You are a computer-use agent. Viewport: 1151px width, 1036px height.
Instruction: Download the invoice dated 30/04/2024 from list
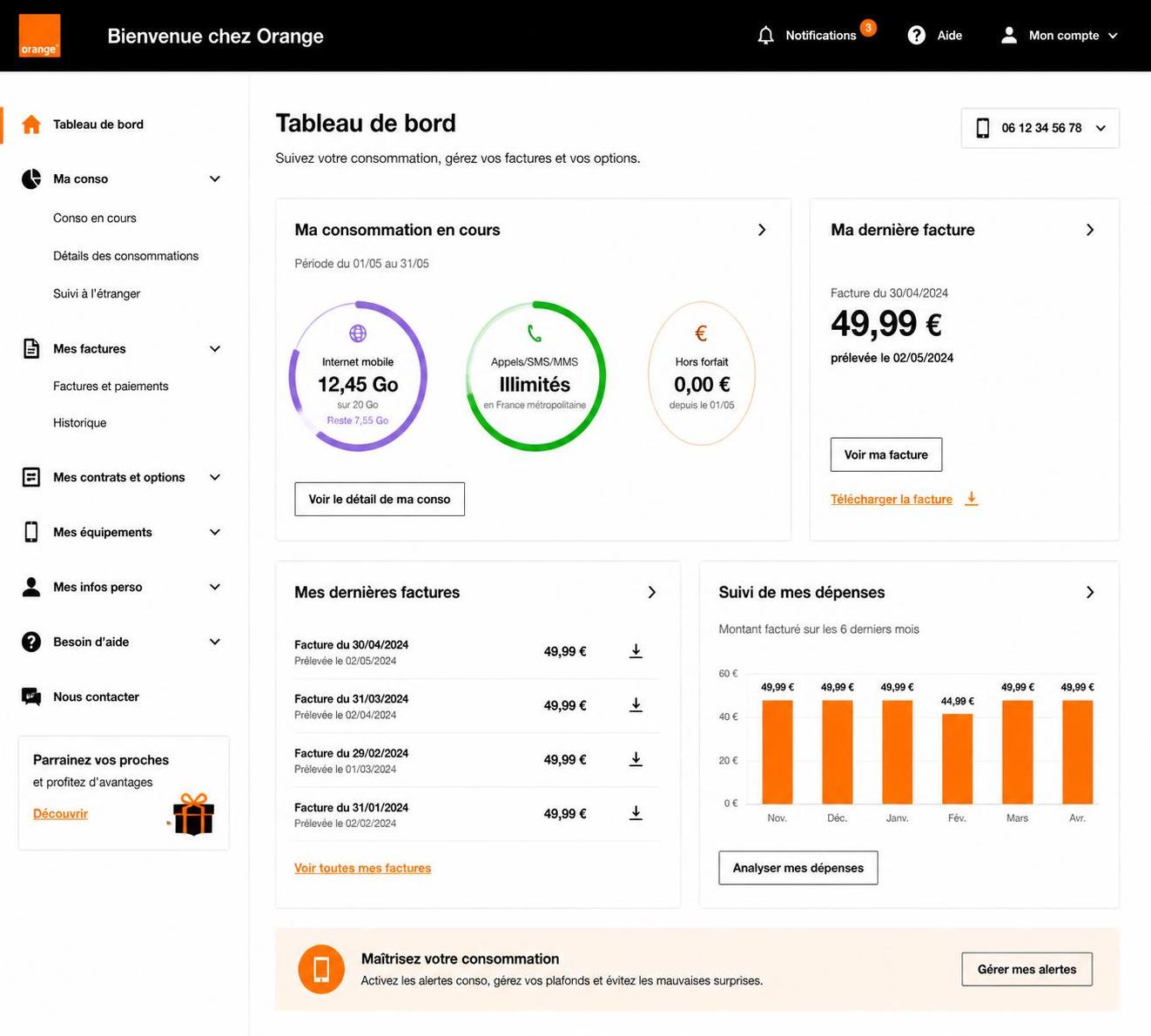636,651
